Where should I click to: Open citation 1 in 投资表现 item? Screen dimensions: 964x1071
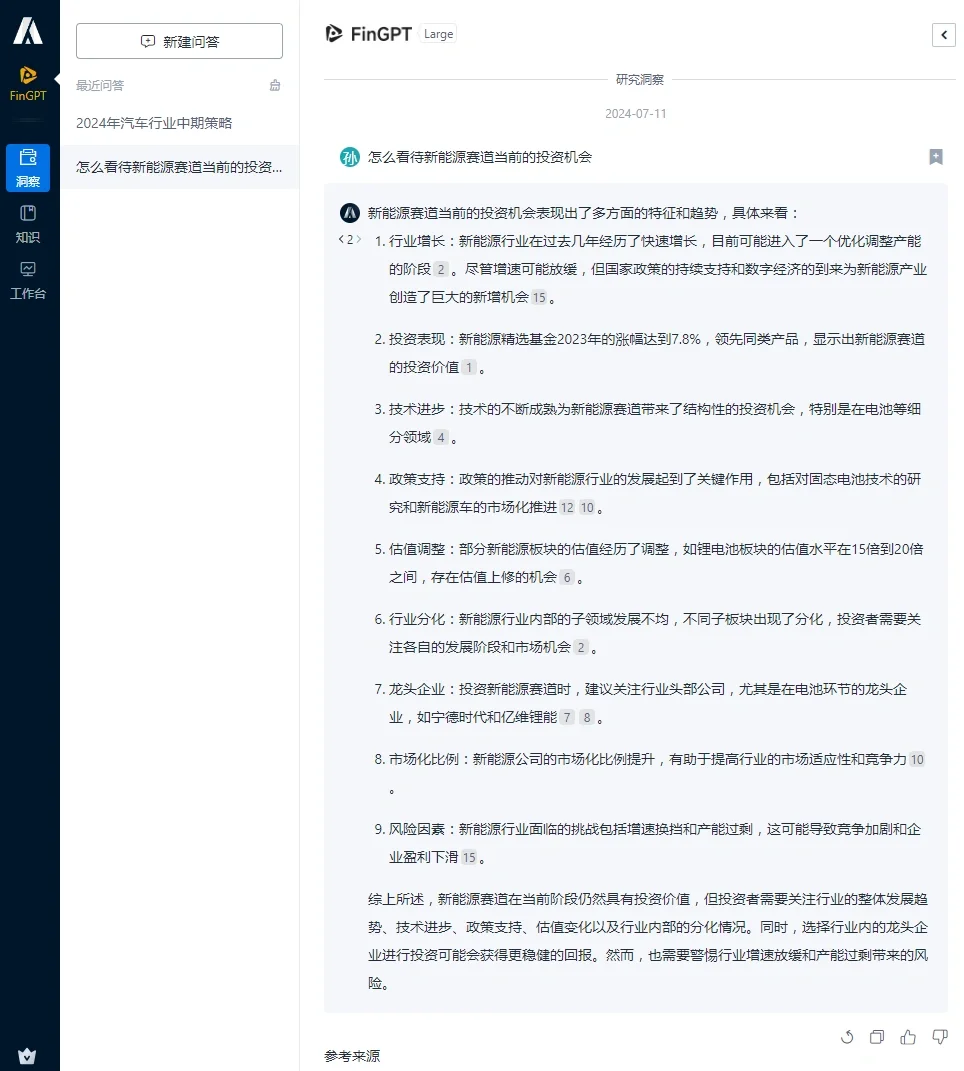(x=469, y=367)
